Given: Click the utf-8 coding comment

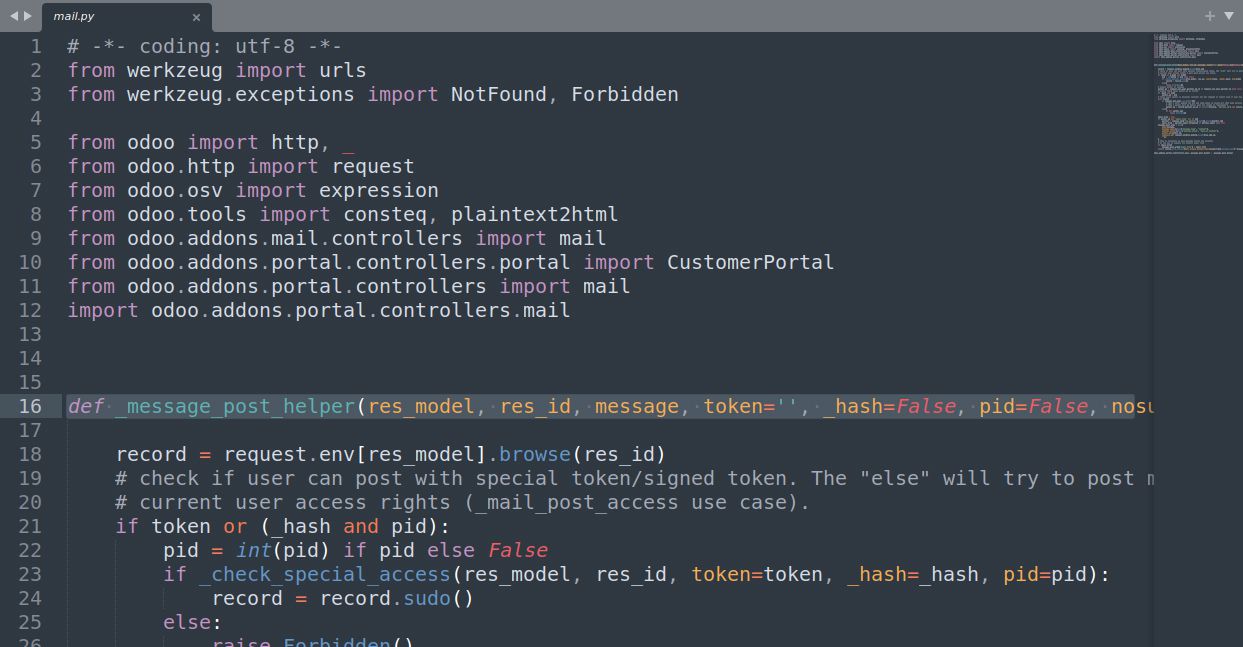Looking at the screenshot, I should [205, 46].
